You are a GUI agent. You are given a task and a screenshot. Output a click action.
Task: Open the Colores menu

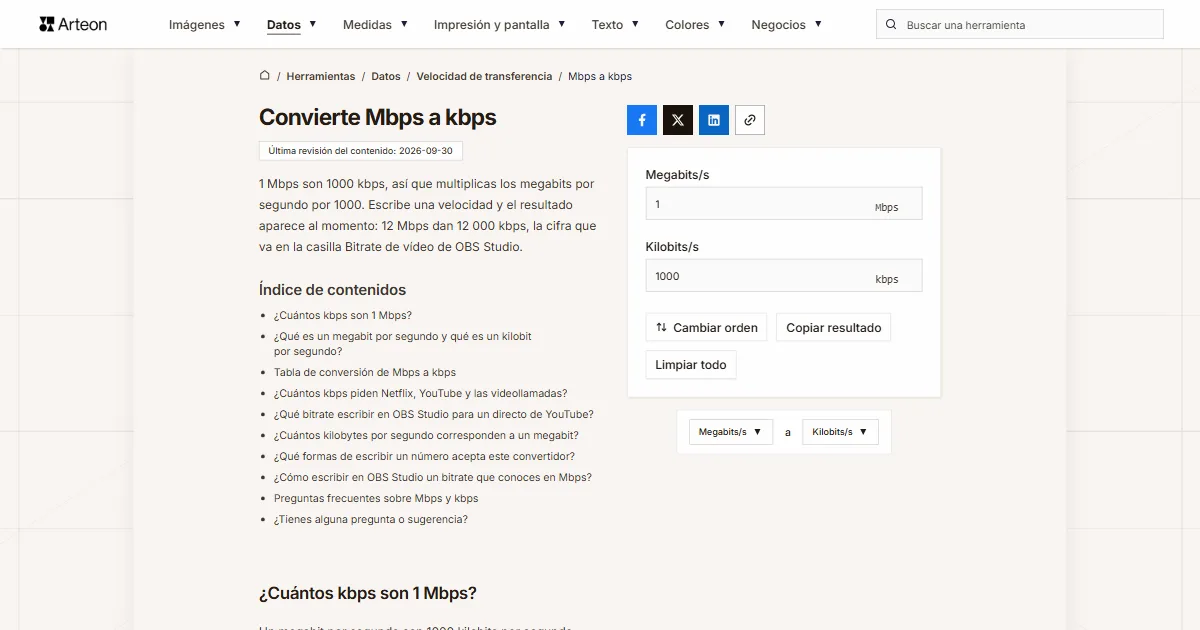click(695, 24)
